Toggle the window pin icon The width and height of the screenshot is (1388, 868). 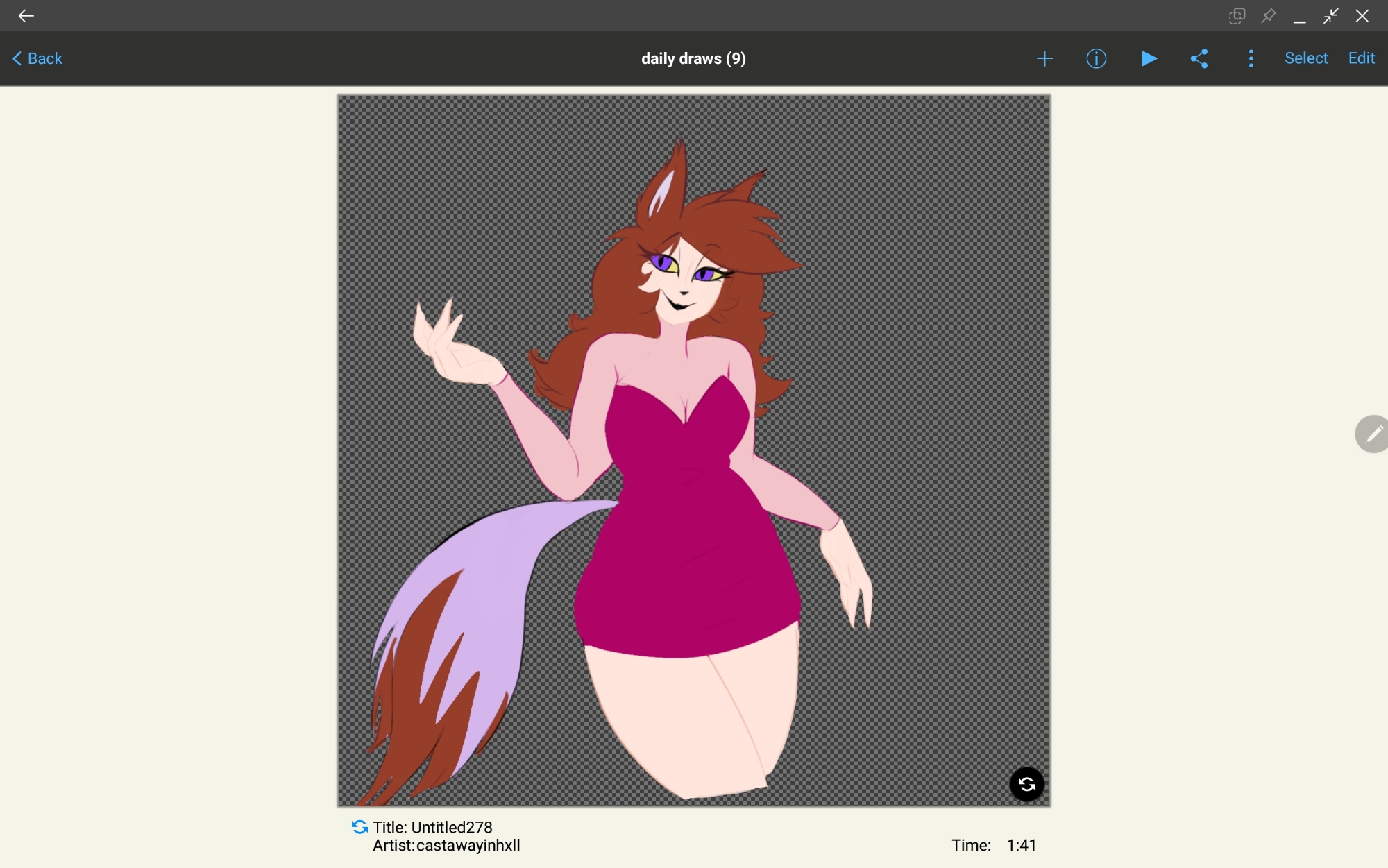click(1268, 16)
